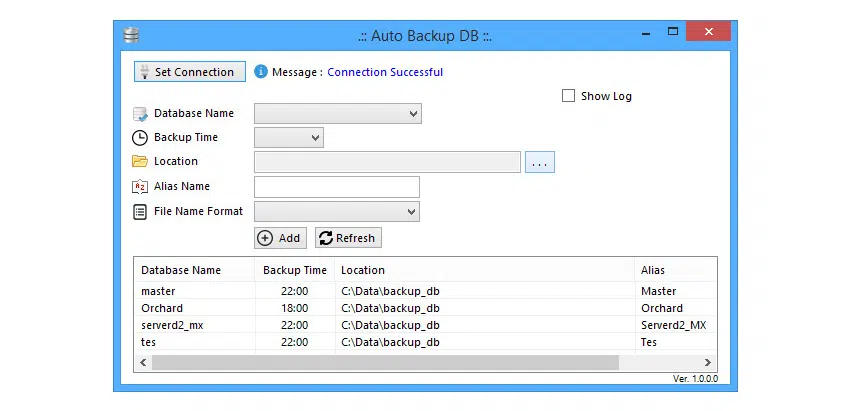
Task: Click the Add button
Action: [280, 238]
